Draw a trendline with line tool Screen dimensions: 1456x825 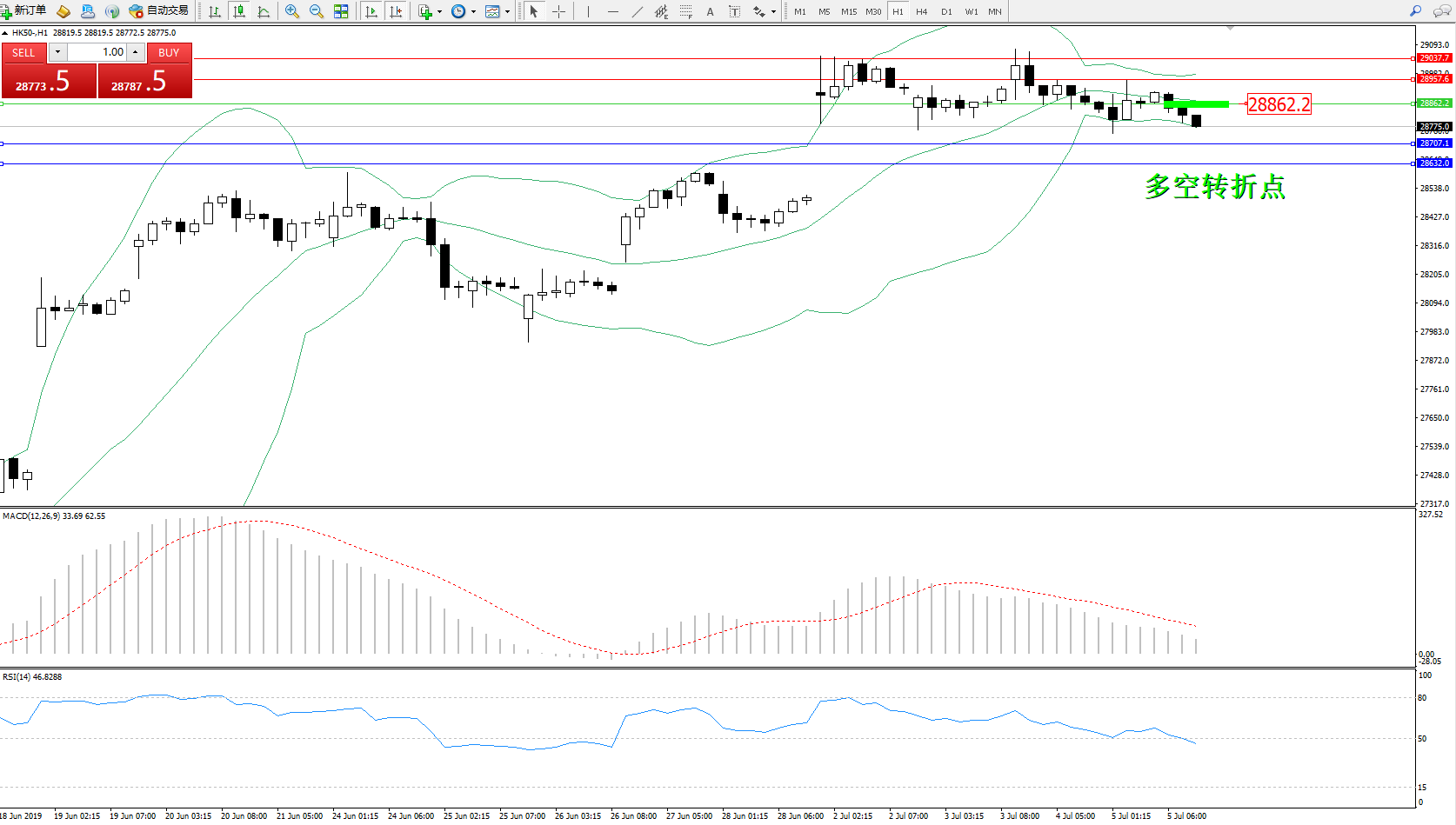638,11
